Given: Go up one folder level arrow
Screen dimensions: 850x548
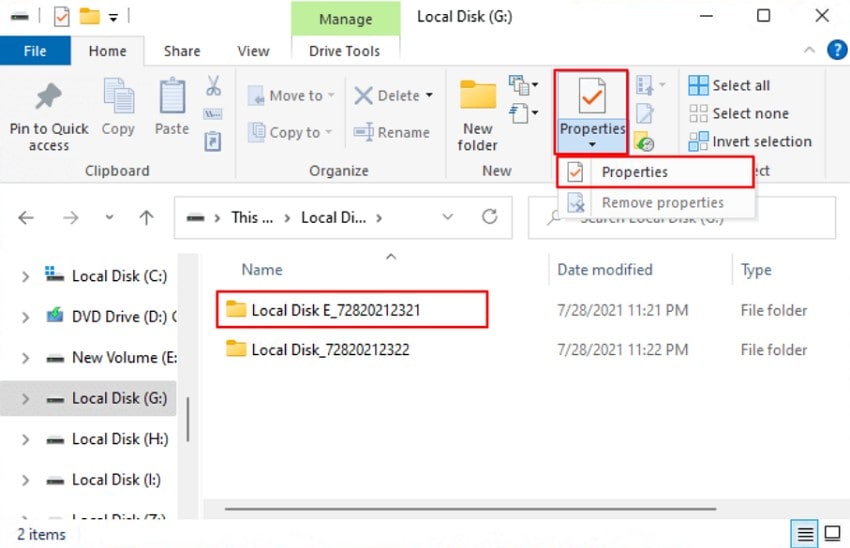Looking at the screenshot, I should 146,218.
